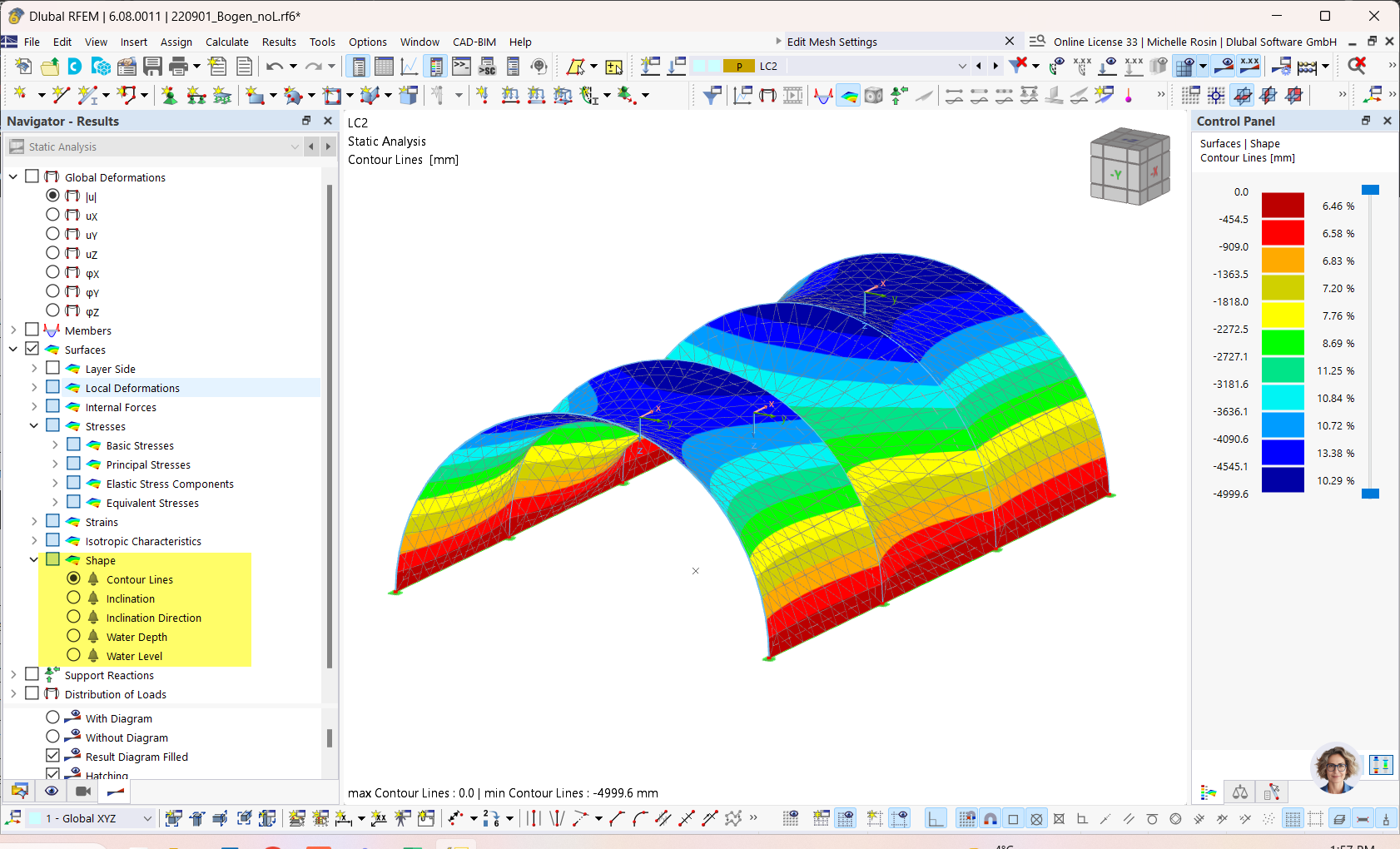Open the Table view icon in the toolbar
This screenshot has height=849, width=1400.
pos(384,66)
